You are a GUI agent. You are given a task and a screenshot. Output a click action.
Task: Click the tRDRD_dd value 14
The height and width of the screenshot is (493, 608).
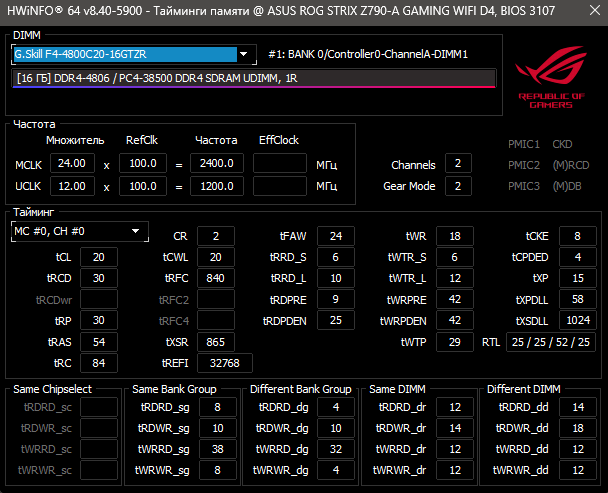578,407
